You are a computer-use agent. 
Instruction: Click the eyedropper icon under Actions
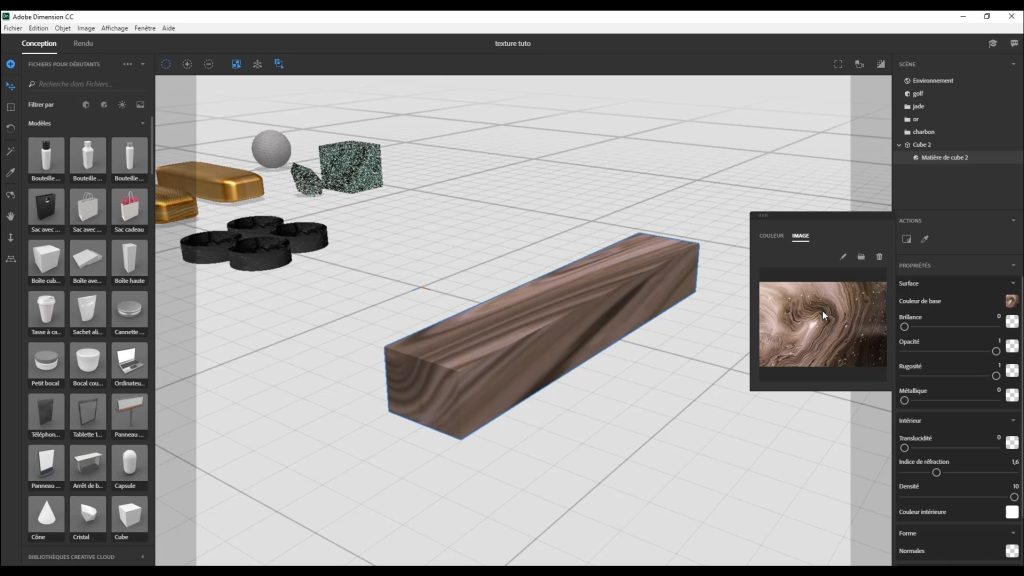tap(925, 239)
